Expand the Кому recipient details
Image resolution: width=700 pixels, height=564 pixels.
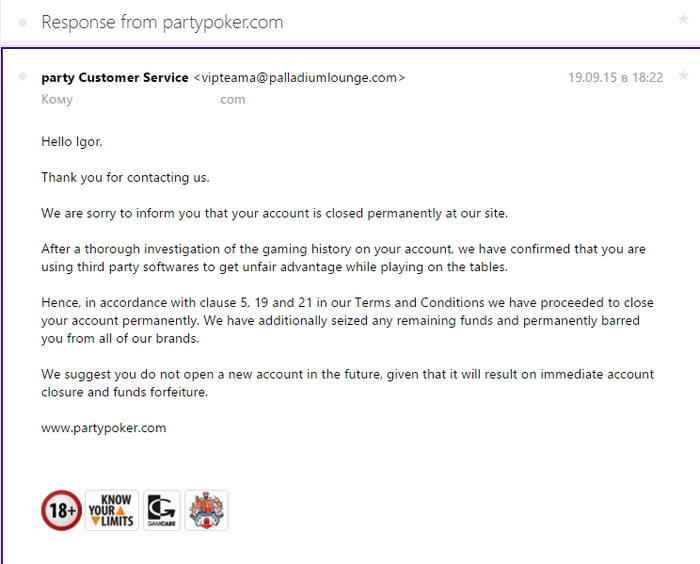[x=57, y=99]
